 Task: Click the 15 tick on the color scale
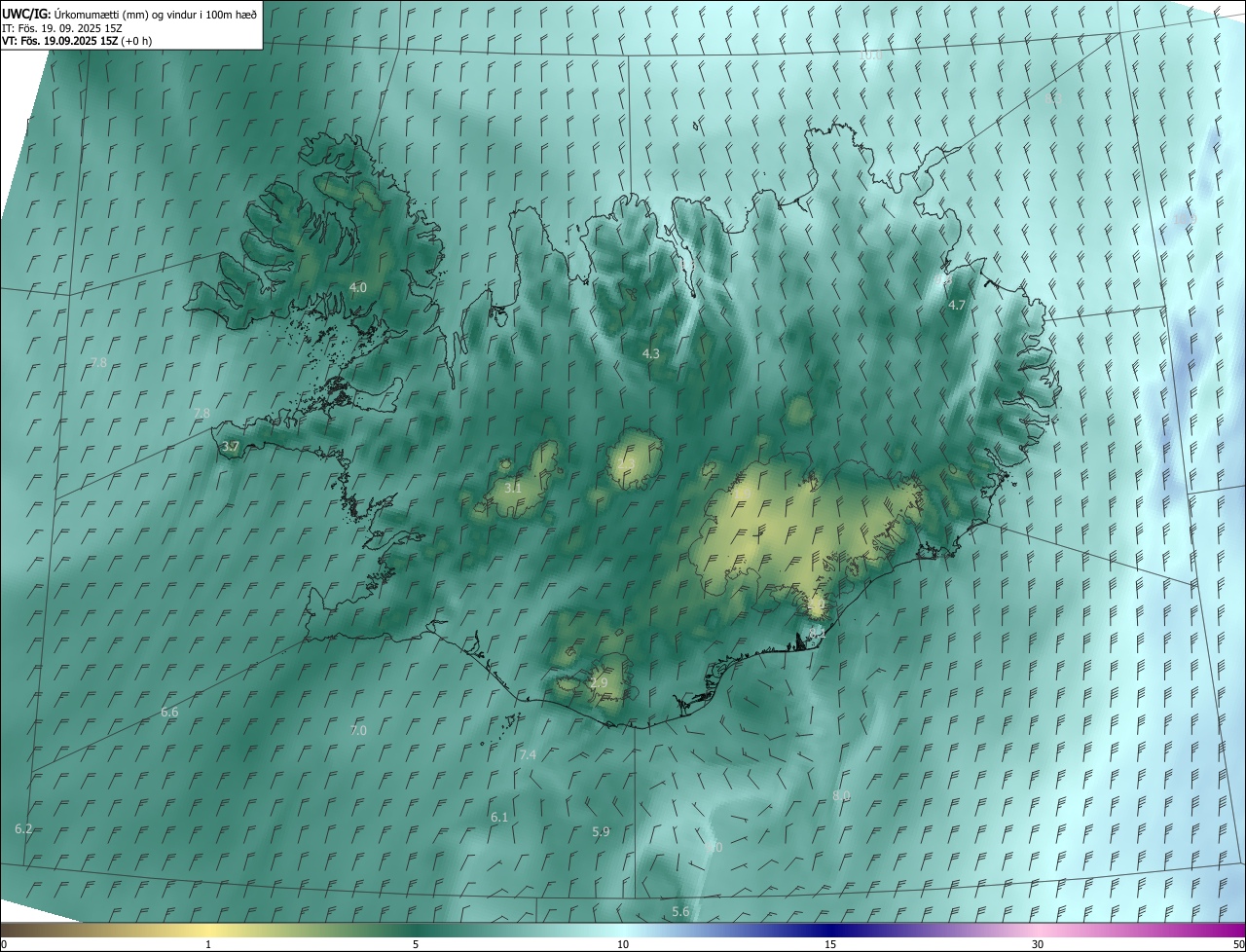(x=830, y=944)
